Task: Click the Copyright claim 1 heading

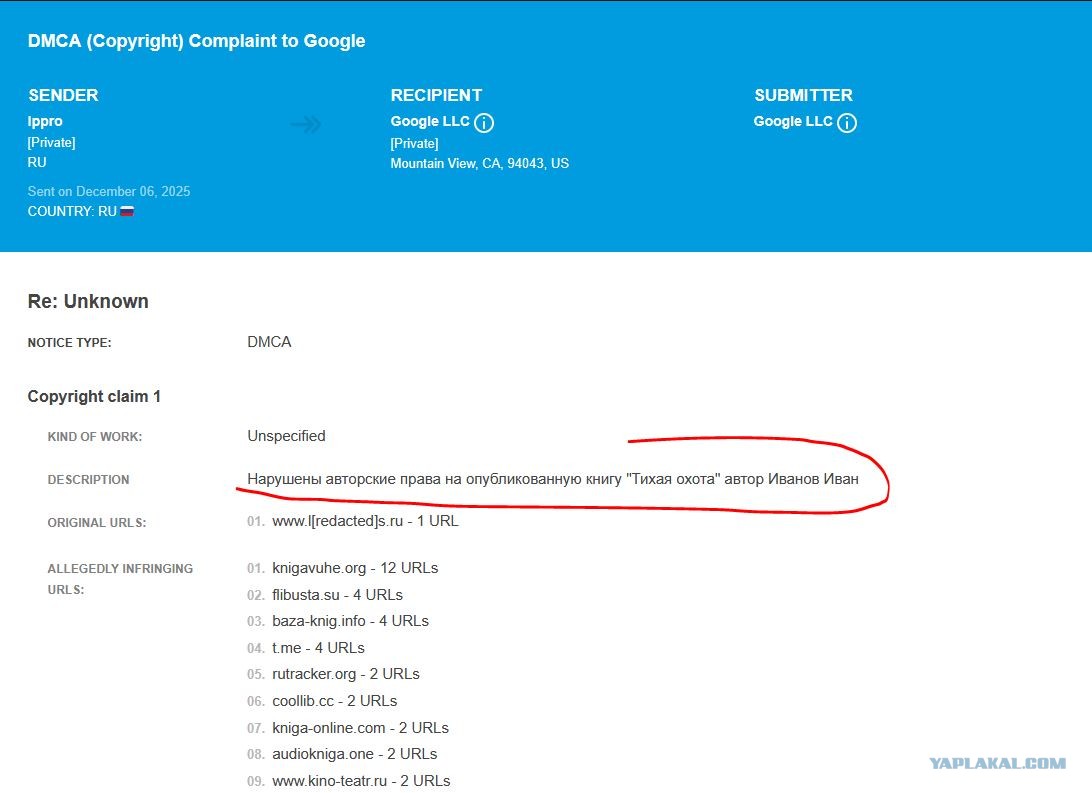Action: (94, 396)
